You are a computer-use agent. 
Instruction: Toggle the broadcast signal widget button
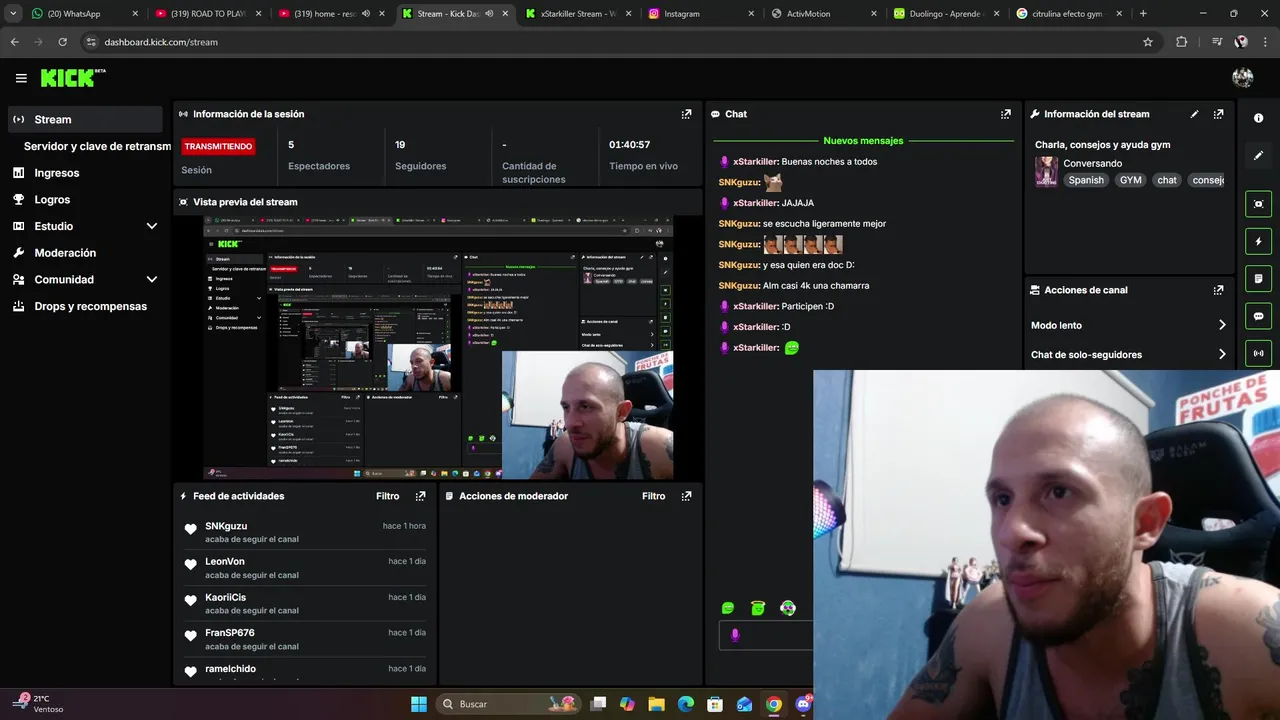[1258, 353]
